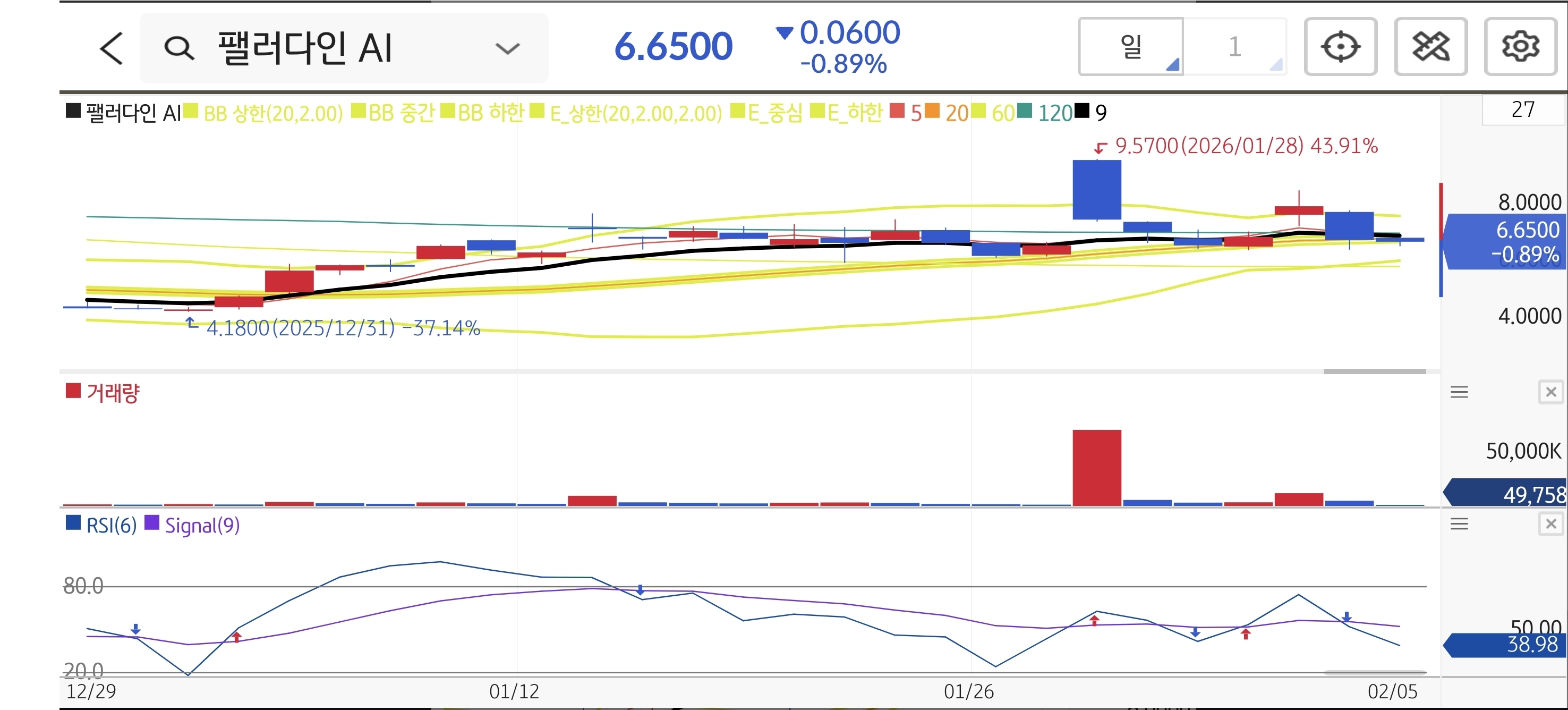The height and width of the screenshot is (710, 1568).
Task: Open the interval number 1 dropdown
Action: pos(1235,47)
